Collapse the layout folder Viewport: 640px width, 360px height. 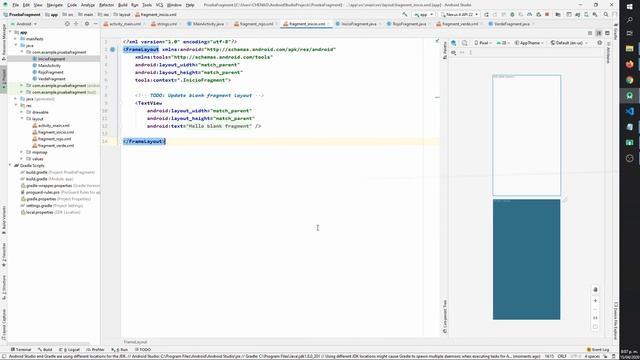pos(22,119)
